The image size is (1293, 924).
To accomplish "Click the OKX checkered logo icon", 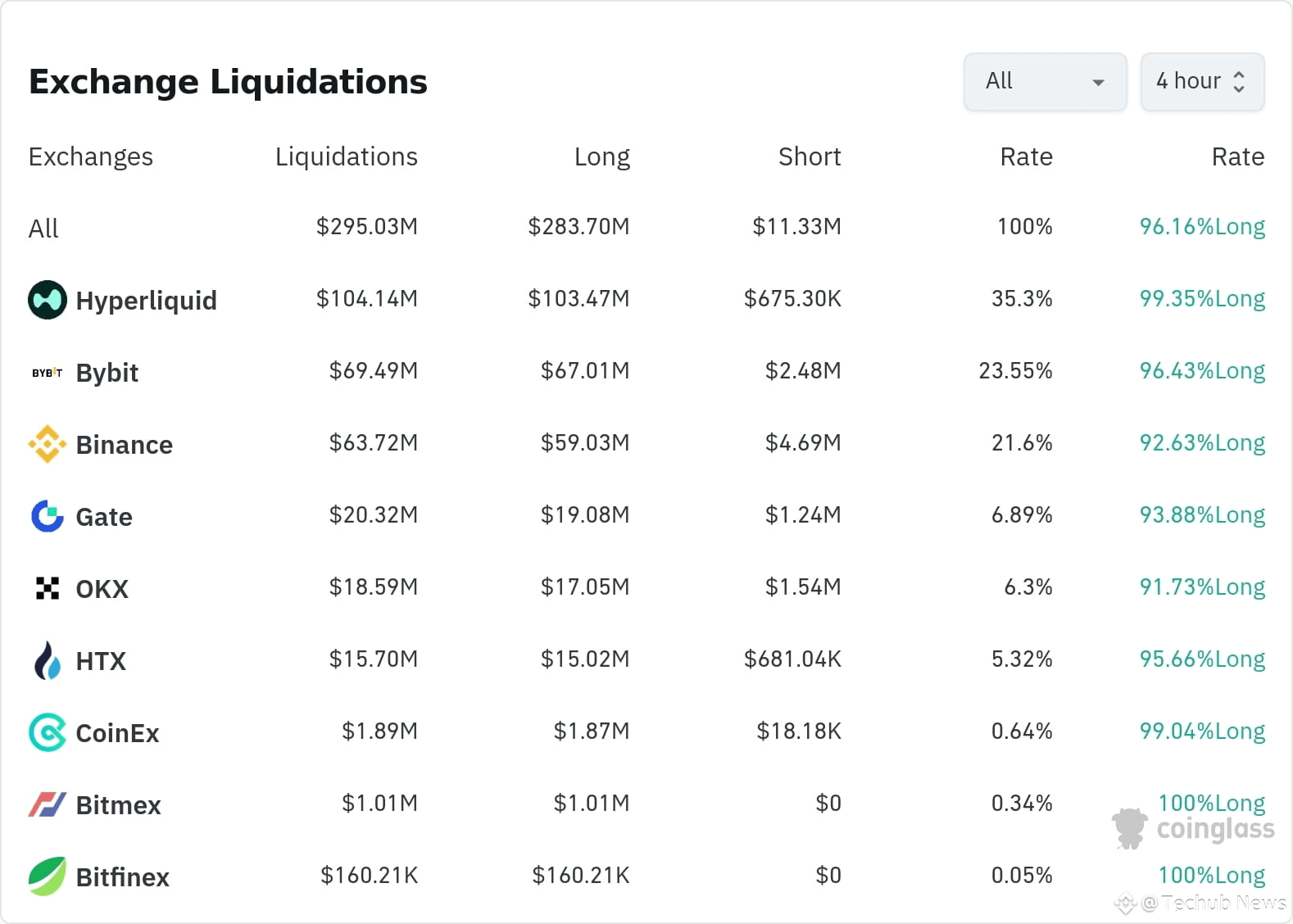I will [48, 588].
